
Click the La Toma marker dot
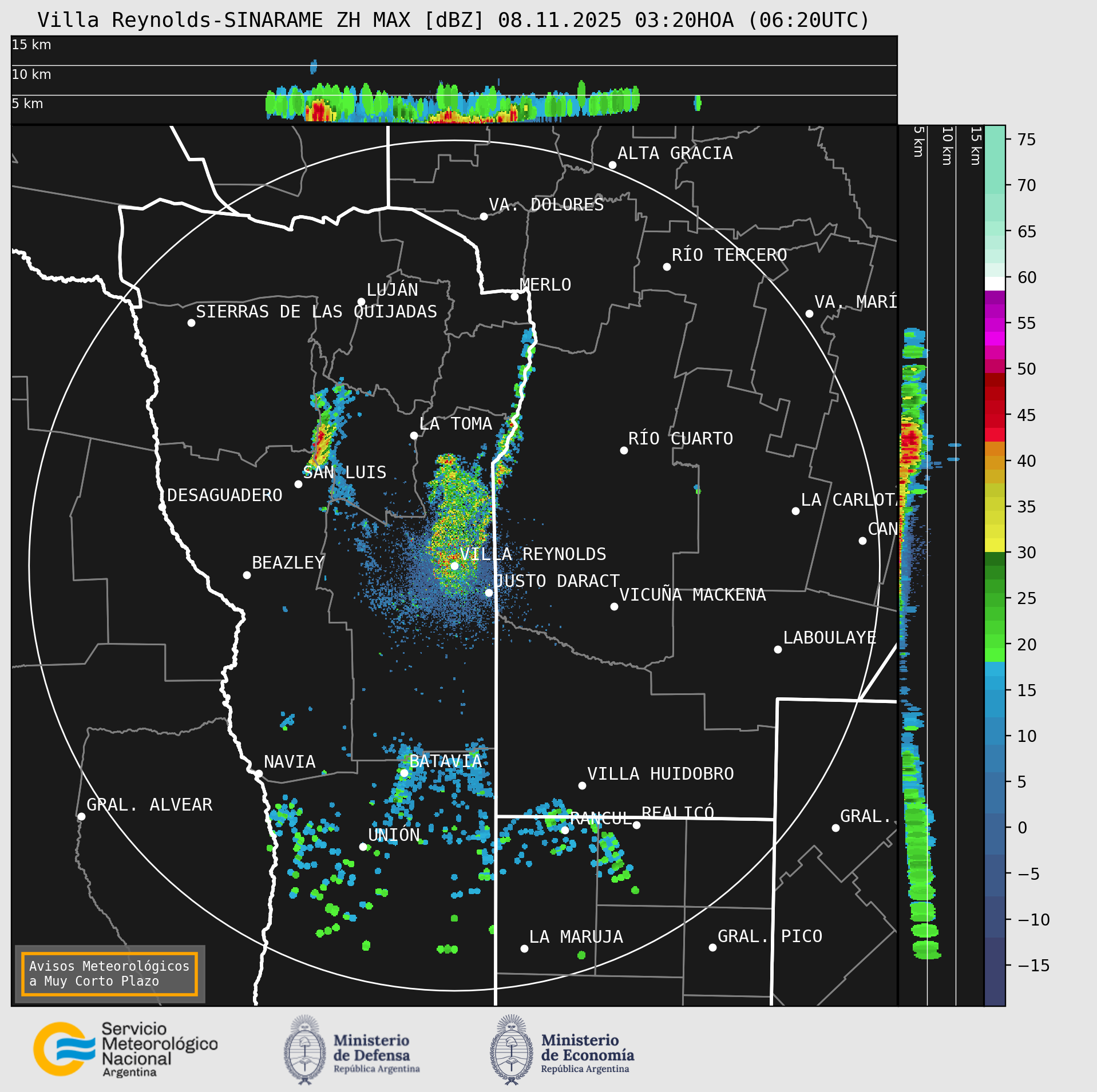(x=414, y=435)
